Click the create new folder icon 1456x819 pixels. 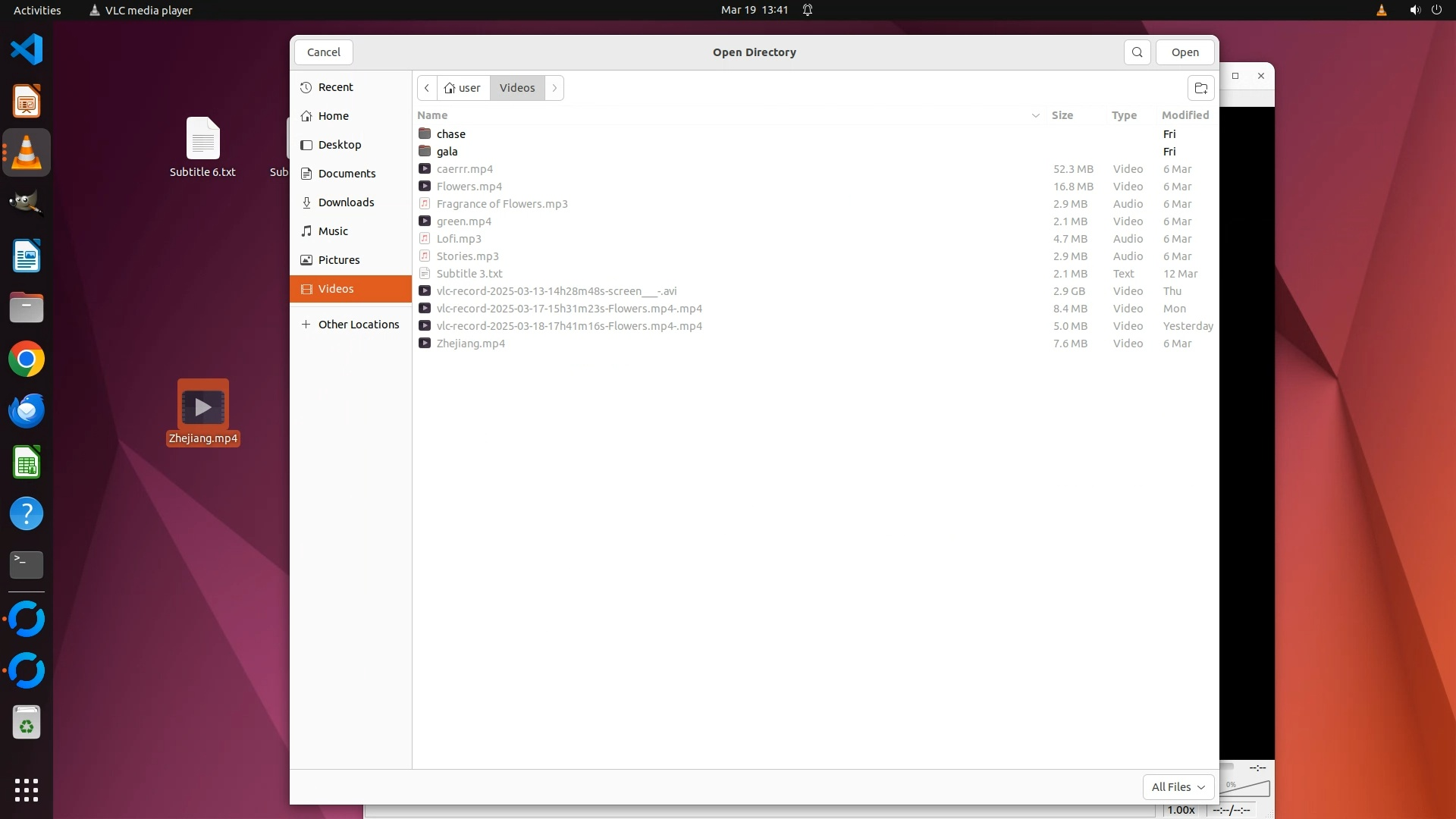(x=1200, y=88)
